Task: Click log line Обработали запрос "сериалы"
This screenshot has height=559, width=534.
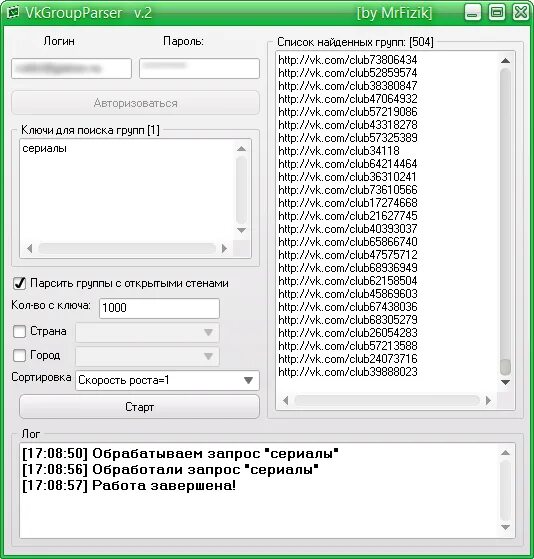Action: pyautogui.click(x=170, y=470)
